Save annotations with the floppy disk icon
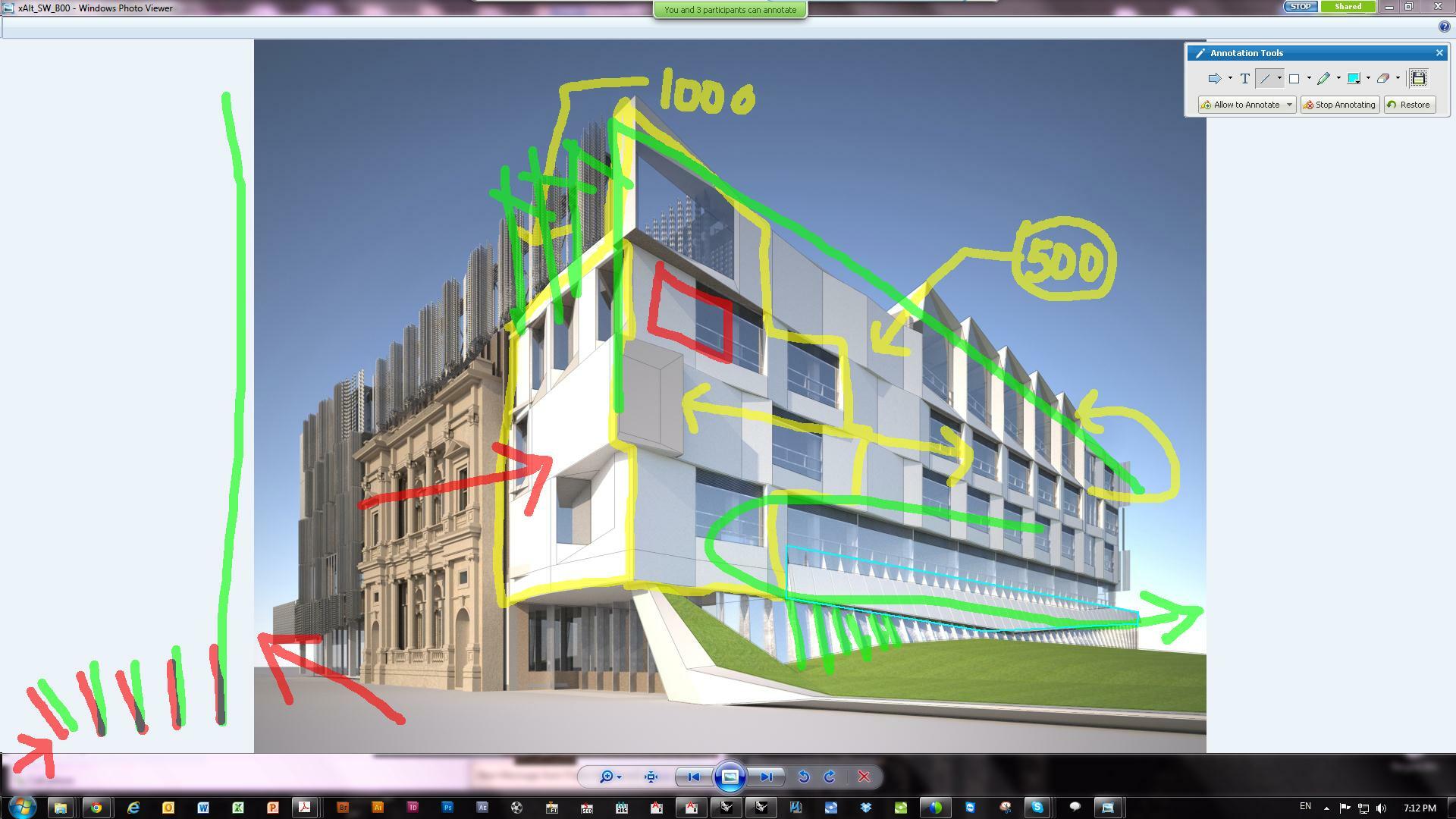Viewport: 1456px width, 819px height. pyautogui.click(x=1419, y=78)
